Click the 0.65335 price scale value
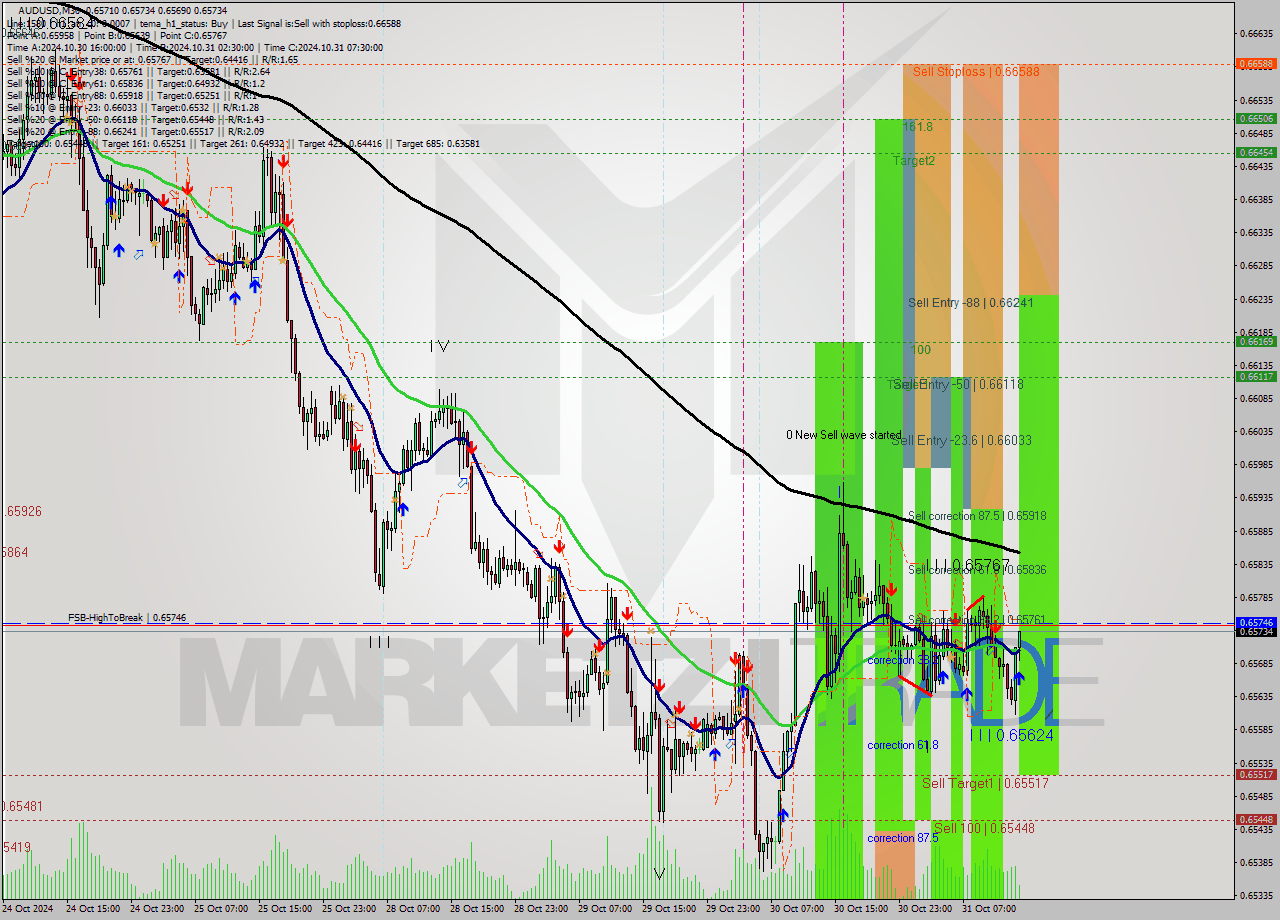 pos(1256,895)
